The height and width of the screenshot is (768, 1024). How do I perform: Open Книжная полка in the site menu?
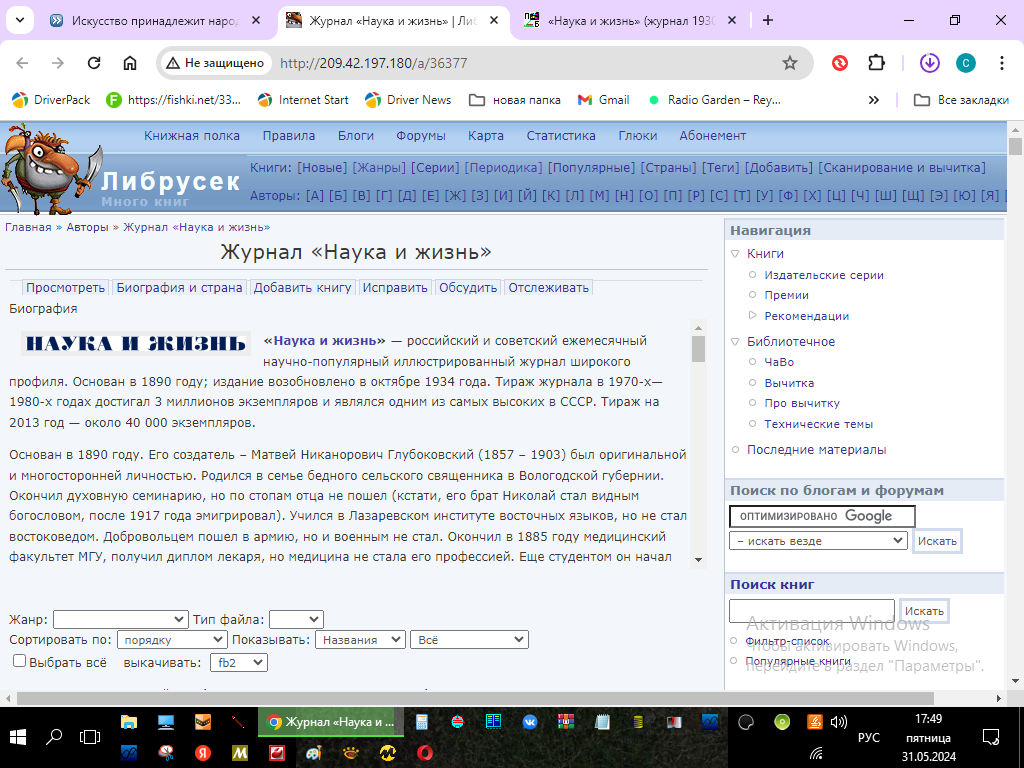click(192, 136)
